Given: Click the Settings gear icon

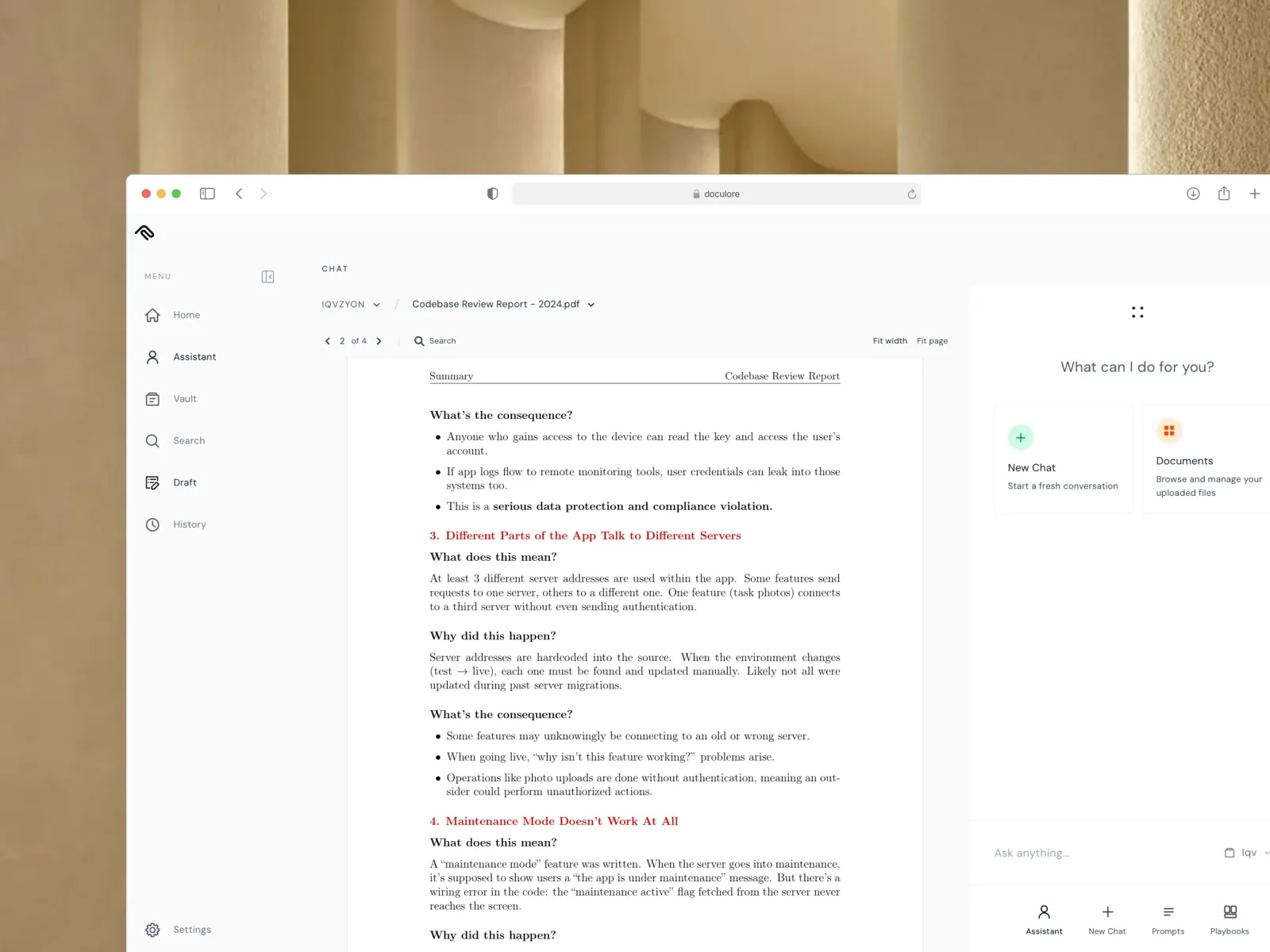Looking at the screenshot, I should (x=152, y=930).
